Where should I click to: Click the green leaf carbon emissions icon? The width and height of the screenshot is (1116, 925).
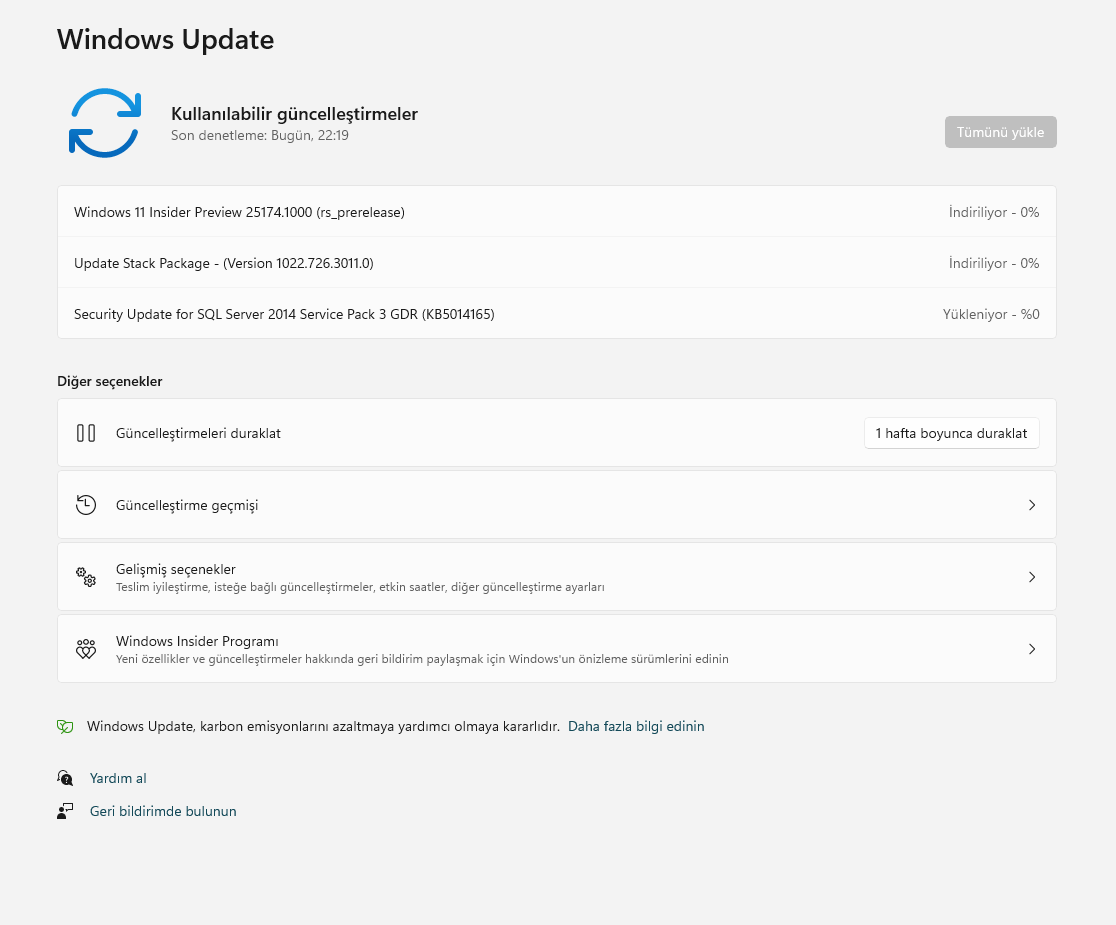pyautogui.click(x=65, y=727)
